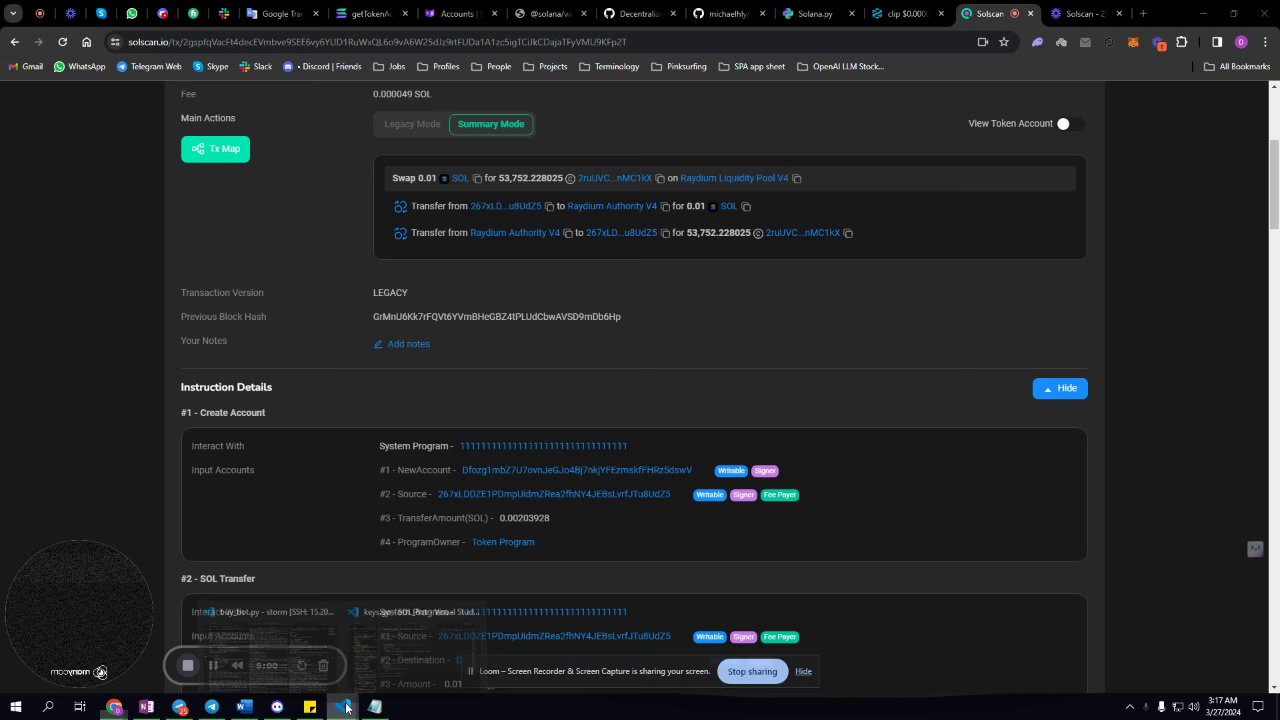The image size is (1280, 720).
Task: Open Chrome three-dot menu
Action: (x=1265, y=42)
